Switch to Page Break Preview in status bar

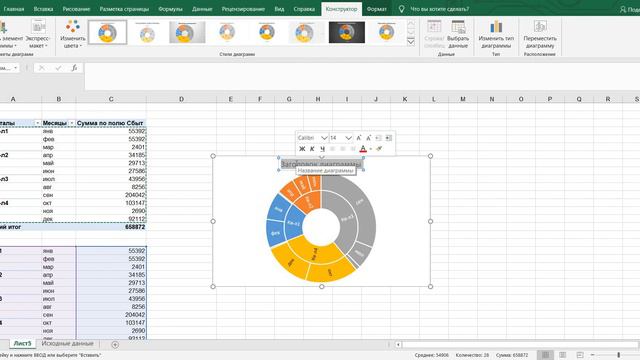tap(580, 355)
